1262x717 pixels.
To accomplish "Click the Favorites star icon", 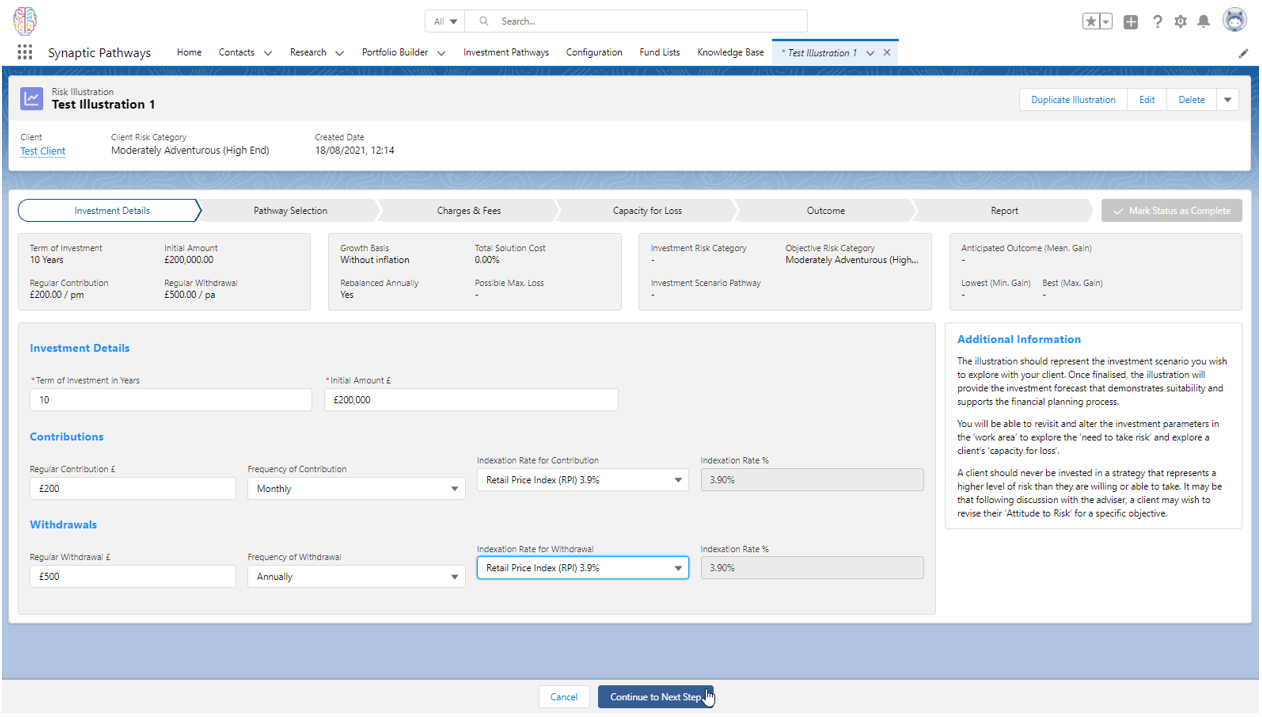I will click(1091, 21).
